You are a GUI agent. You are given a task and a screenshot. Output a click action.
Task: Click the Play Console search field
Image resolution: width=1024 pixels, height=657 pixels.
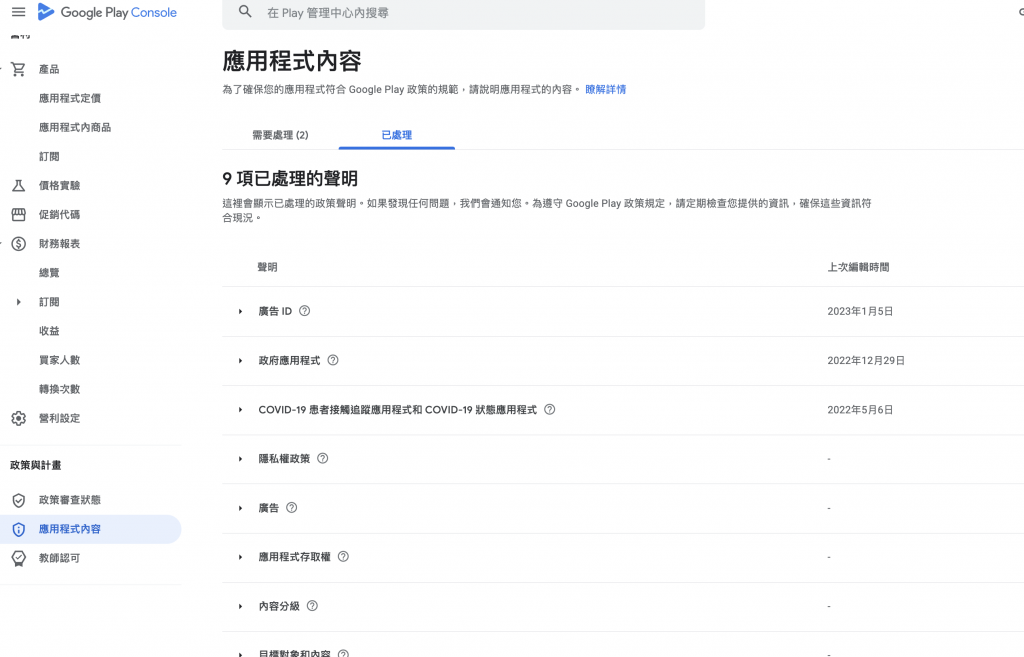[464, 12]
